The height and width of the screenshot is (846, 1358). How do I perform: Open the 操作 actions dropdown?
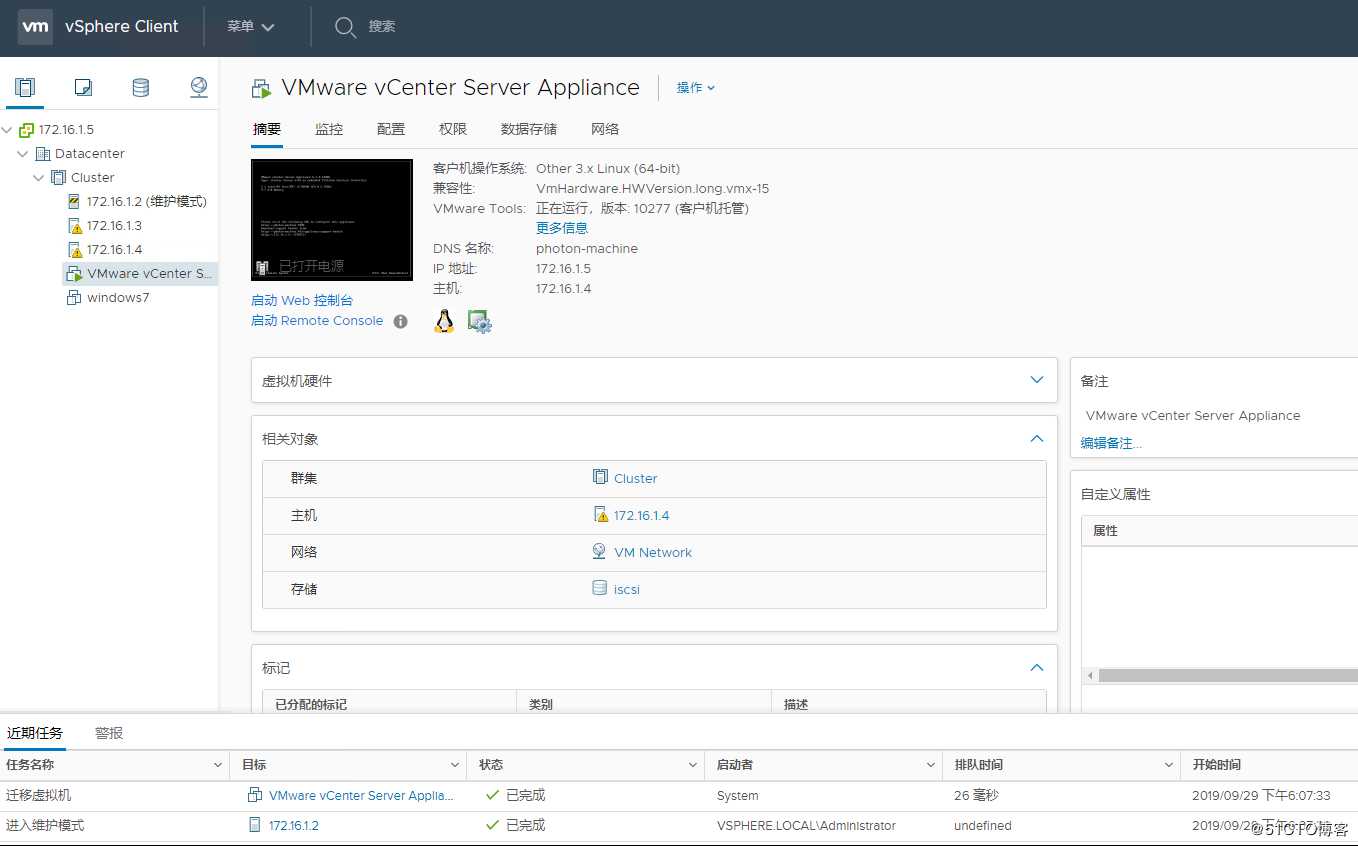(x=696, y=88)
